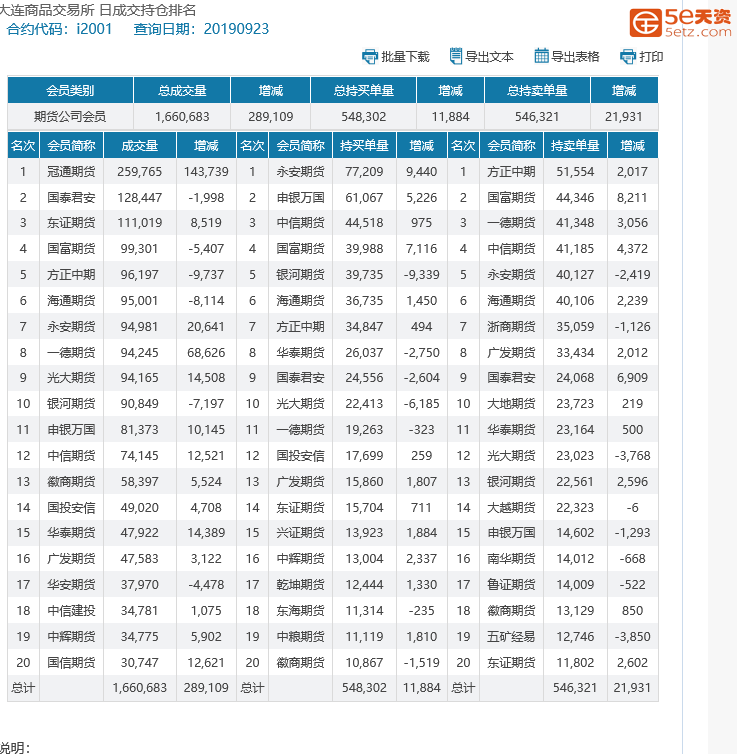The height and width of the screenshot is (754, 737).
Task: Click 东证期货 in volume ranking row 3
Action: click(71, 223)
